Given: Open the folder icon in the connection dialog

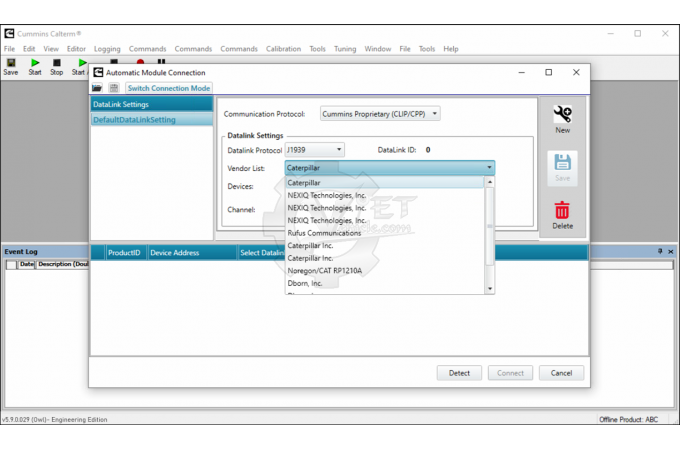Looking at the screenshot, I should coord(97,88).
